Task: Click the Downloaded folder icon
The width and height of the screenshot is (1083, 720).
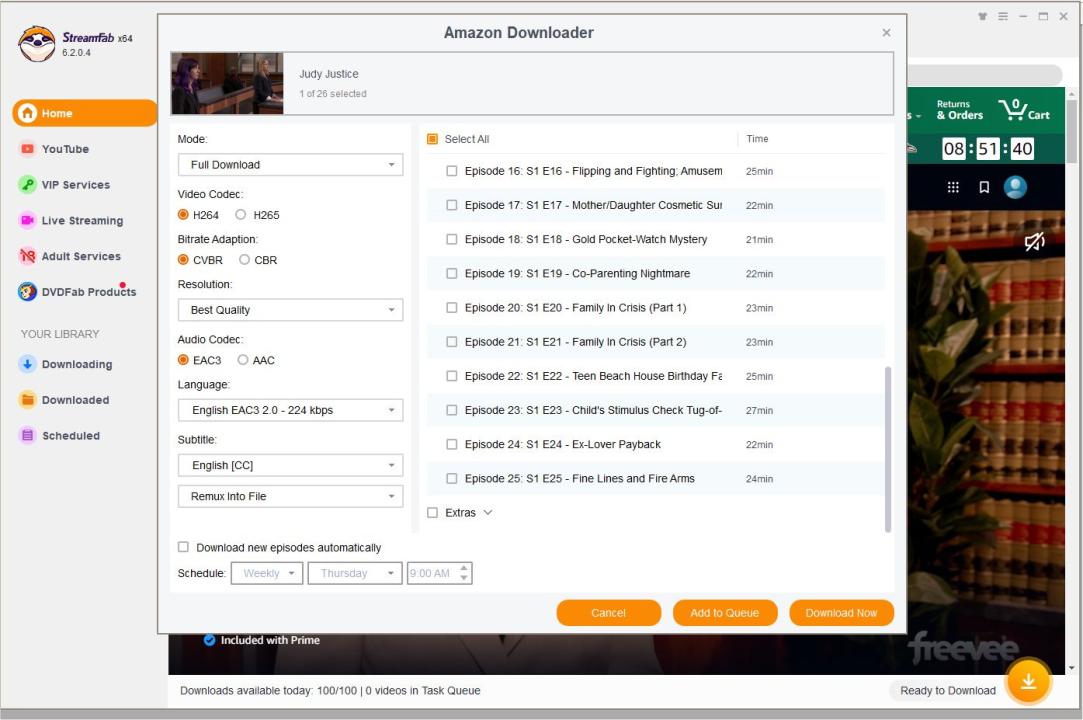Action: coord(27,400)
